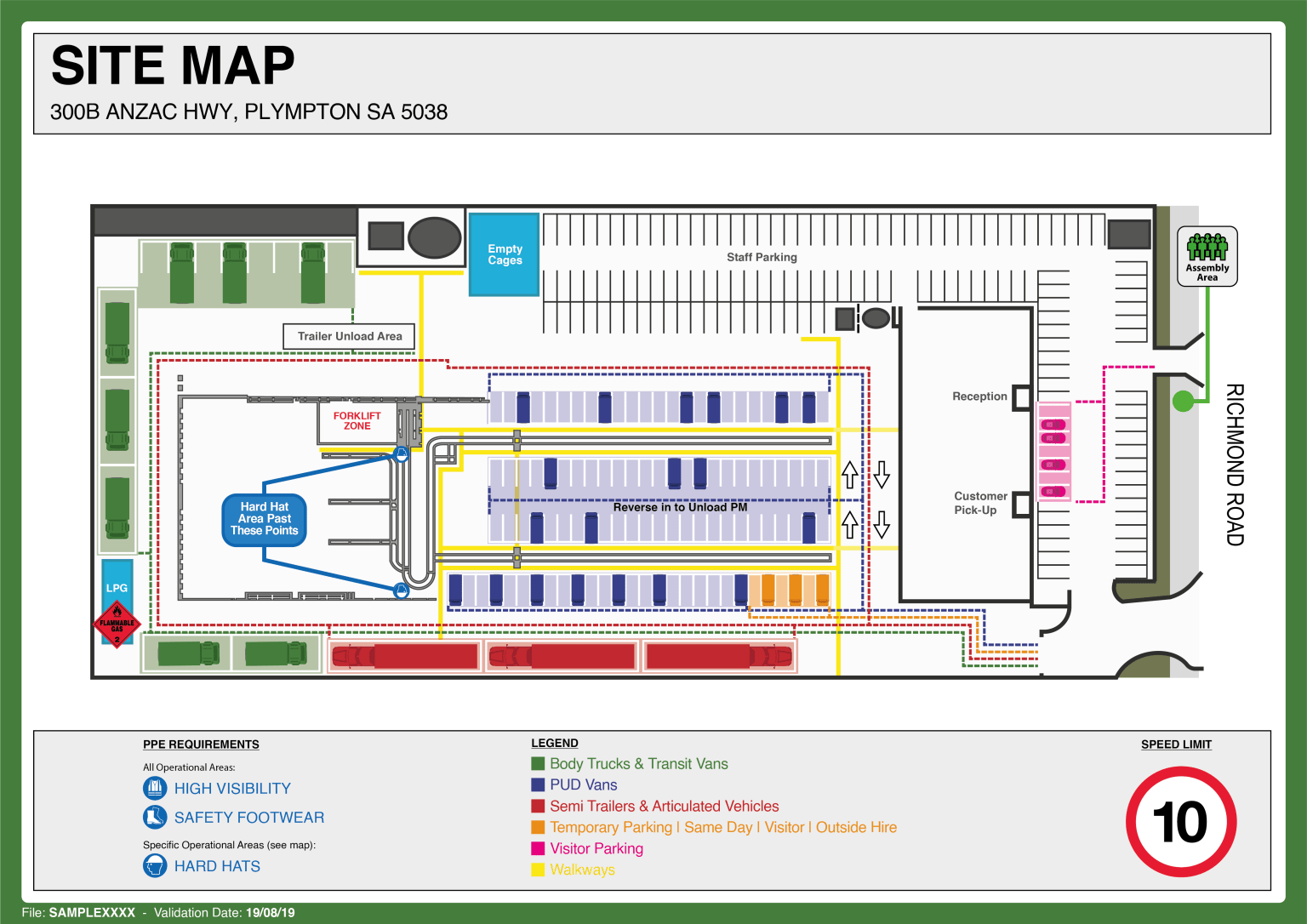Viewport: 1307px width, 924px height.
Task: Toggle the upward arrow beside Reverse in to Unload PM
Action: (x=850, y=475)
